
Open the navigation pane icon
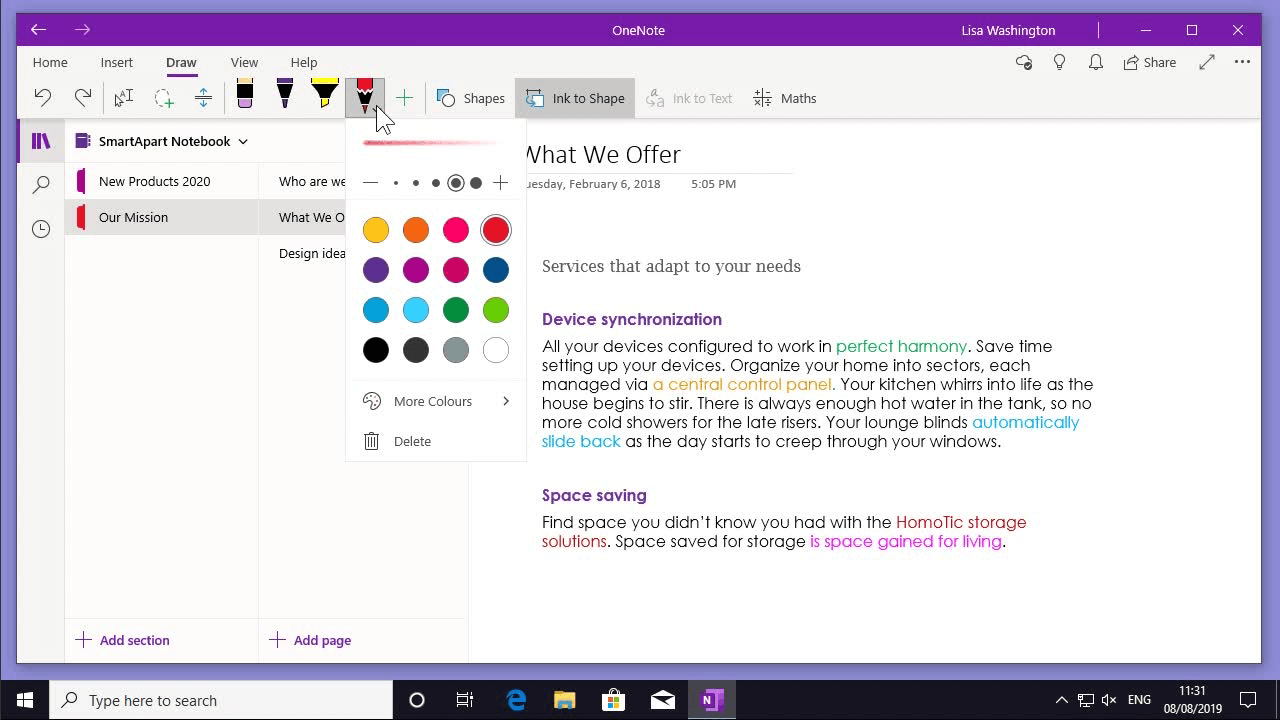coord(40,141)
